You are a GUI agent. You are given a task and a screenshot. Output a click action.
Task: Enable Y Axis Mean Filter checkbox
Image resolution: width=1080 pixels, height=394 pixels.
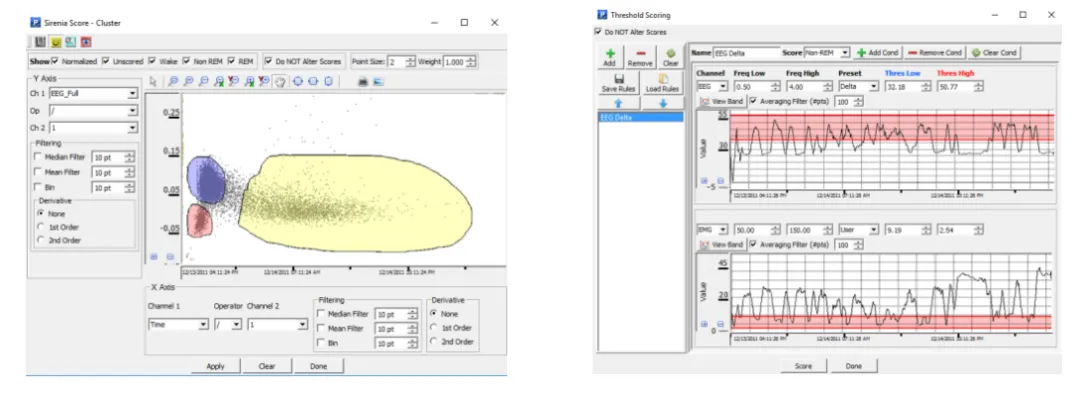click(38, 172)
